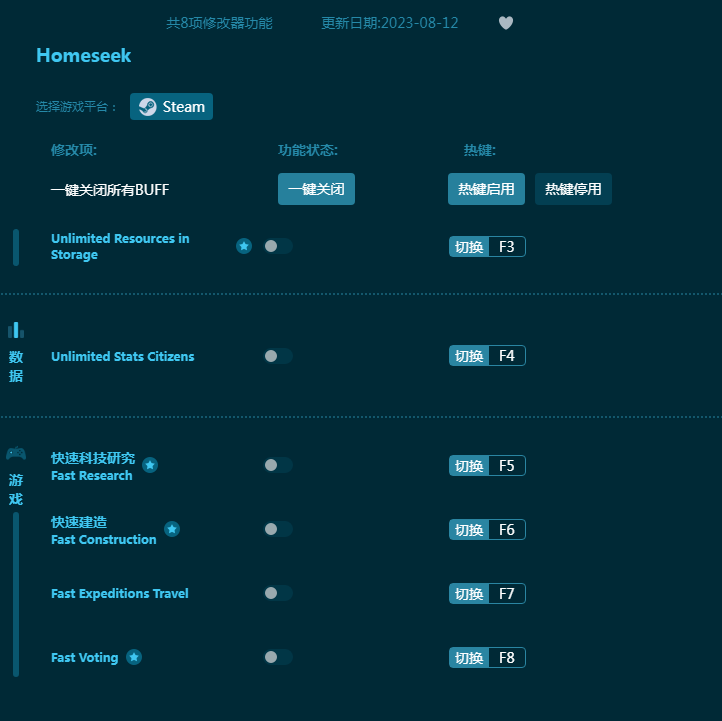Select the Steam platform button
The image size is (722, 721).
coord(171,107)
